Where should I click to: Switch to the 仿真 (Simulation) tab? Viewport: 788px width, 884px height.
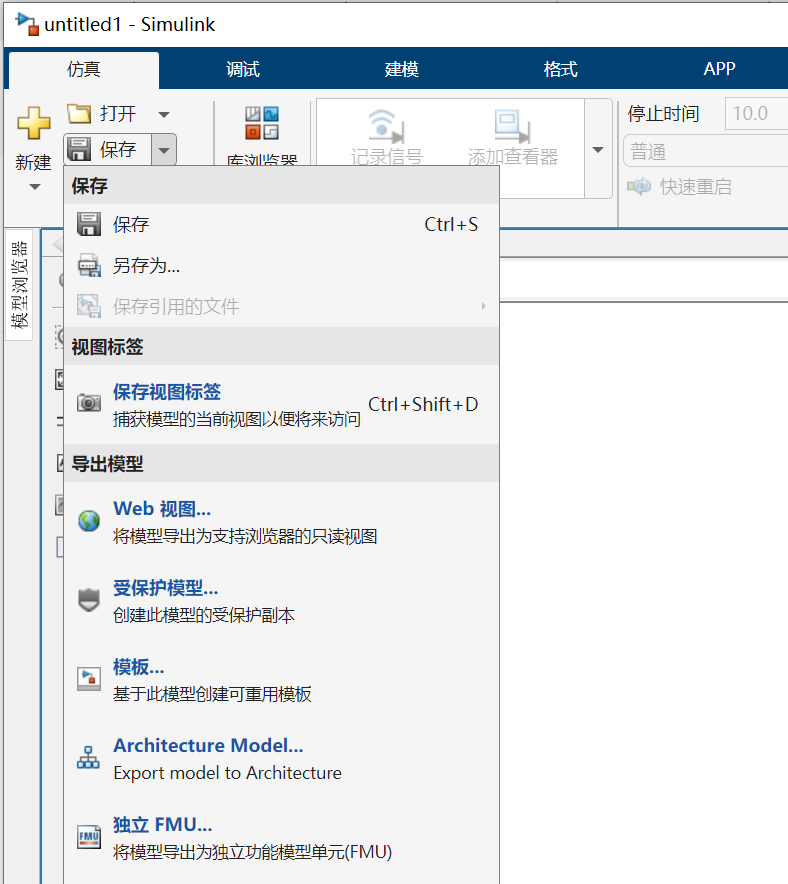84,69
